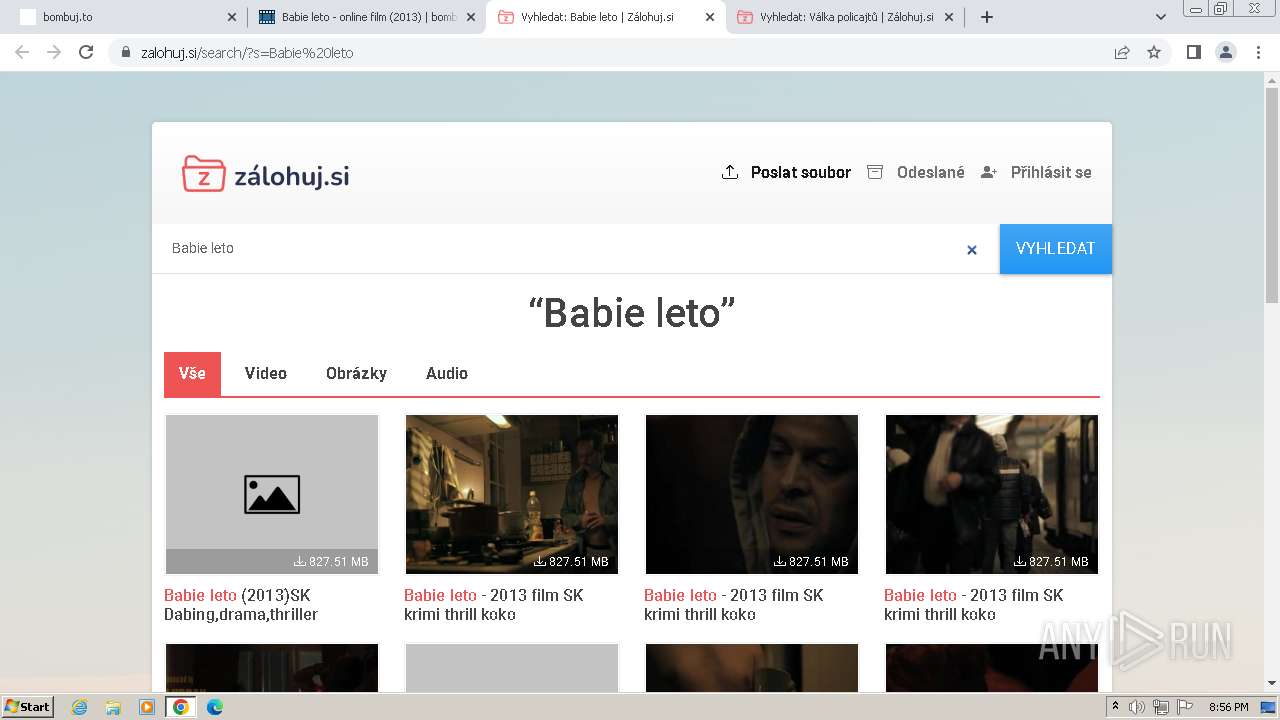
Task: Open fourth result crowd scene thumbnail
Action: (x=992, y=494)
